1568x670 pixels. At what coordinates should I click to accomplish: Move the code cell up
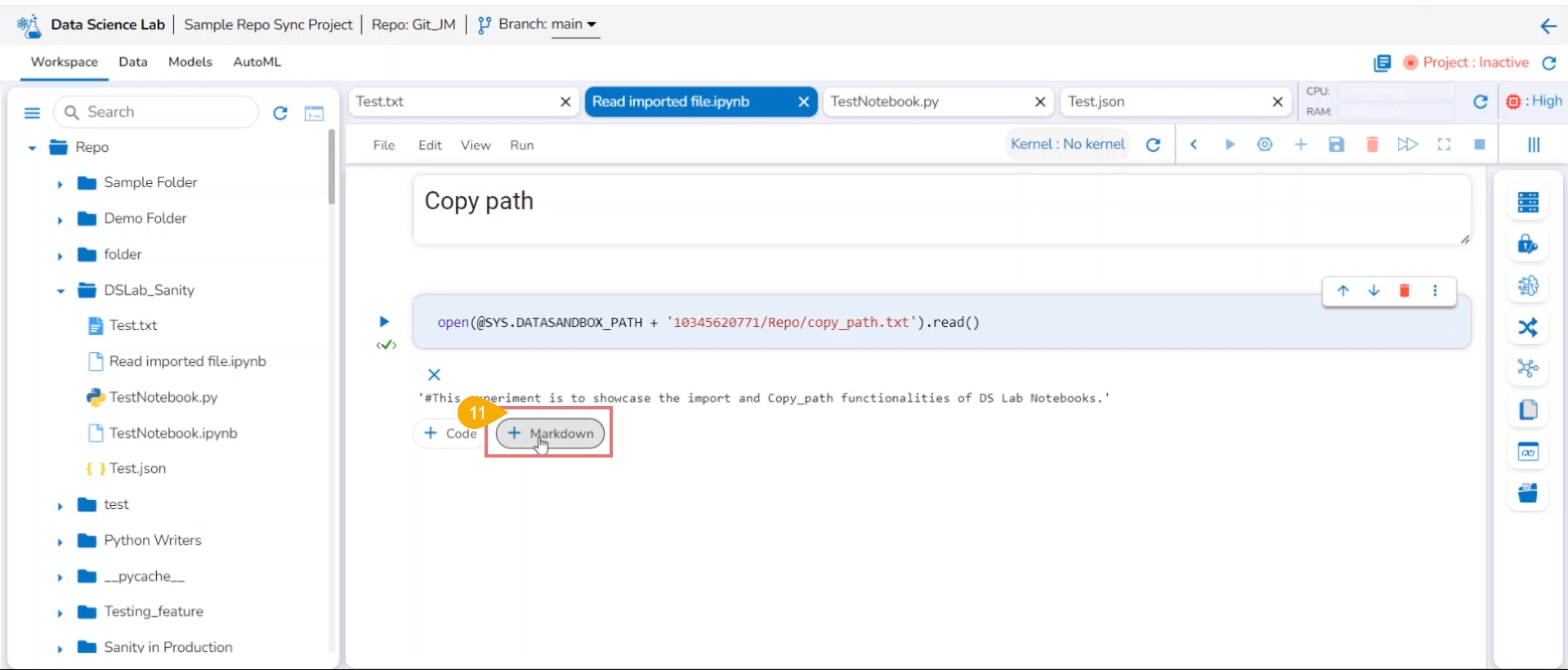pos(1342,291)
